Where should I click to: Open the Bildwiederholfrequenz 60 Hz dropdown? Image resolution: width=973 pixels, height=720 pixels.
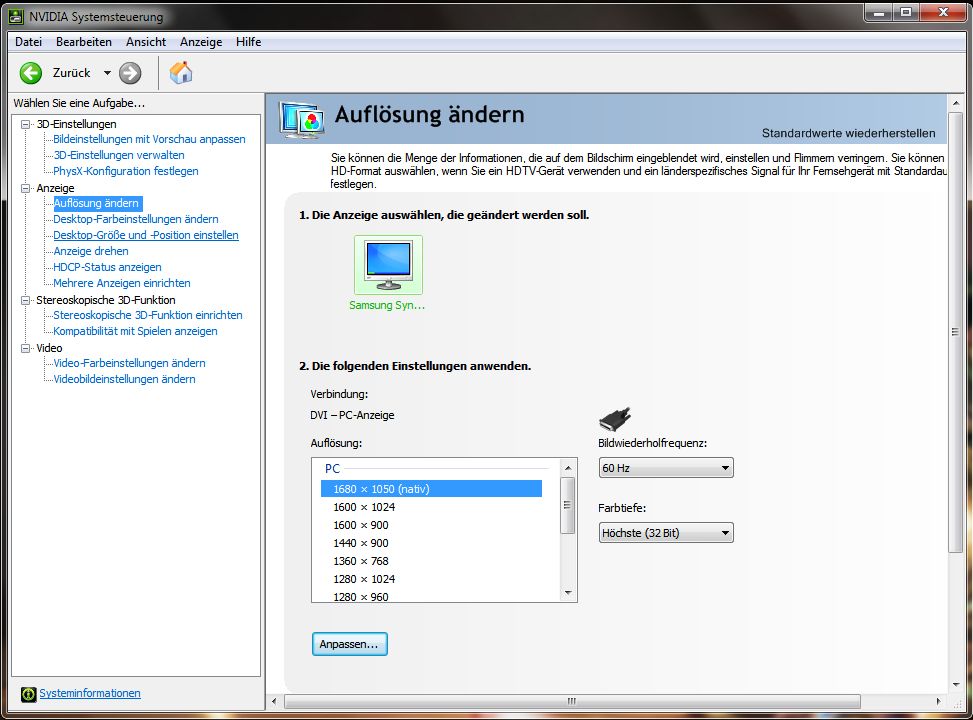tap(666, 468)
